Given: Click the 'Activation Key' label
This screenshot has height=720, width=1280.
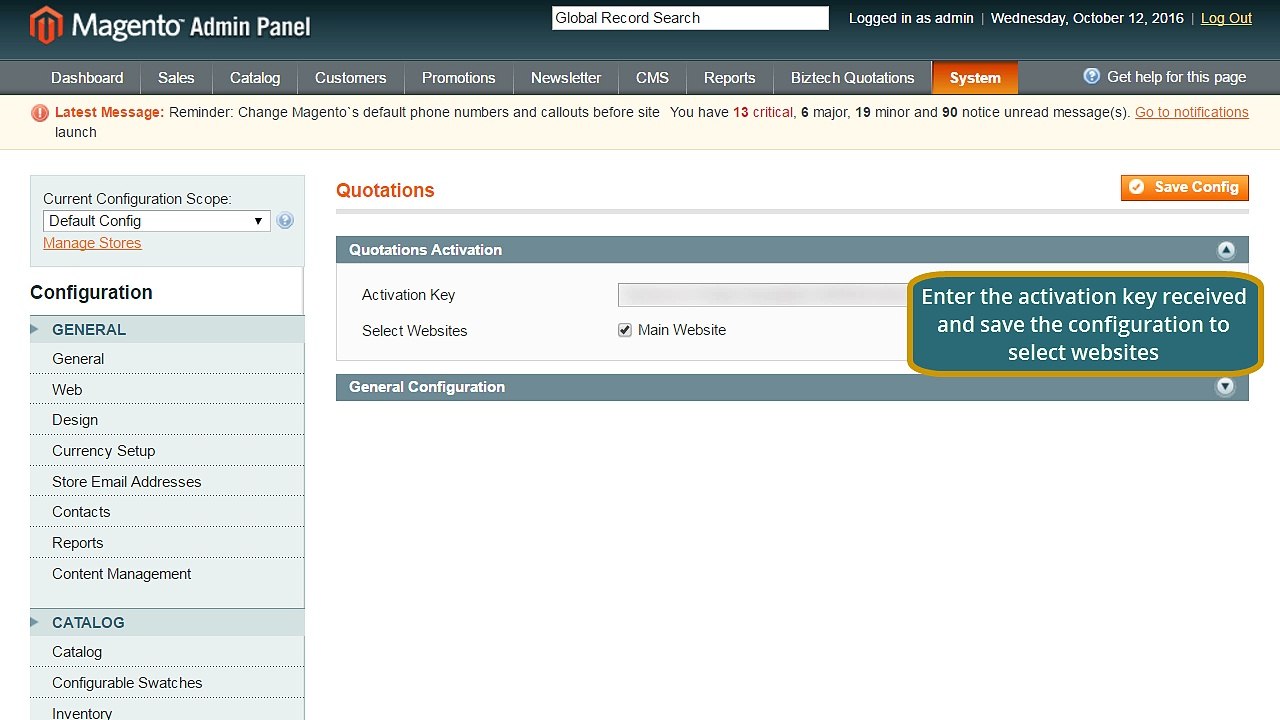Looking at the screenshot, I should (x=408, y=295).
